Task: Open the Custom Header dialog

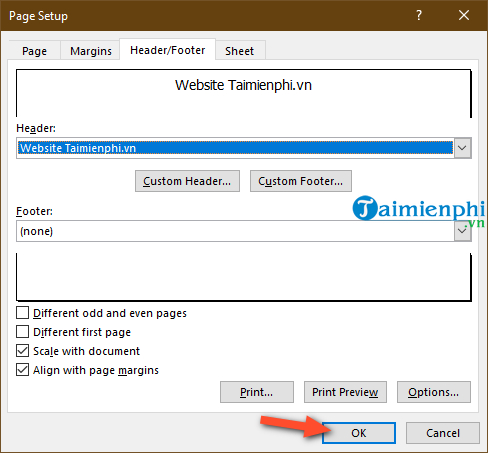Action: (187, 181)
